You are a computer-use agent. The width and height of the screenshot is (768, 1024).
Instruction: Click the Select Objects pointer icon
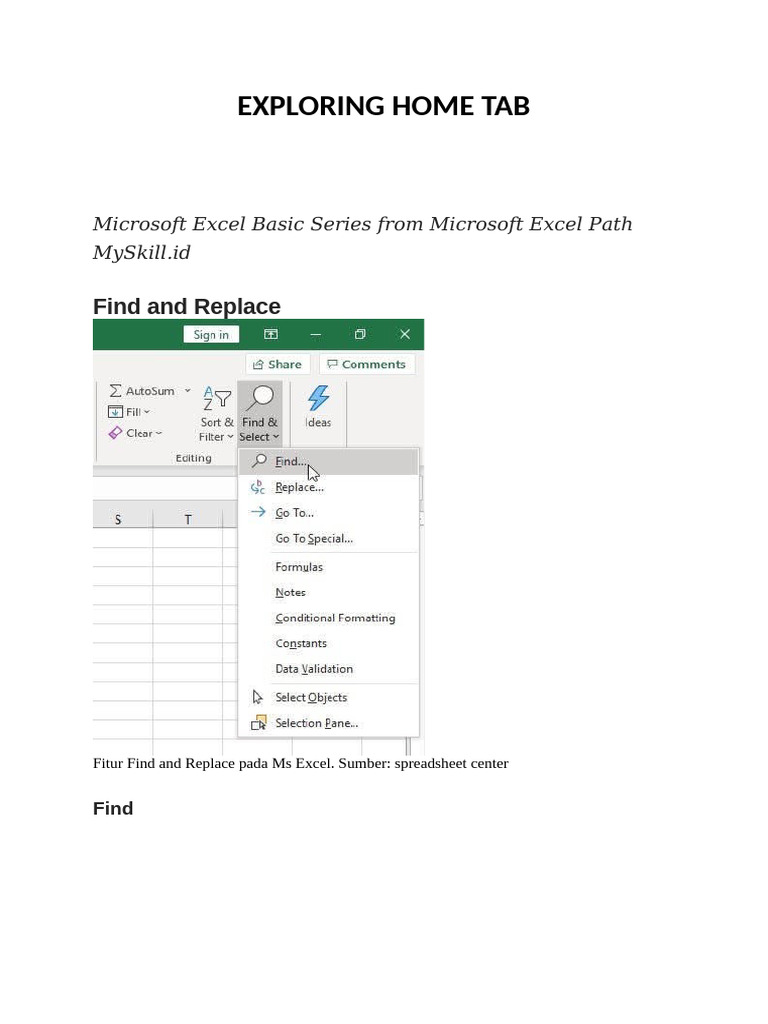tap(257, 697)
